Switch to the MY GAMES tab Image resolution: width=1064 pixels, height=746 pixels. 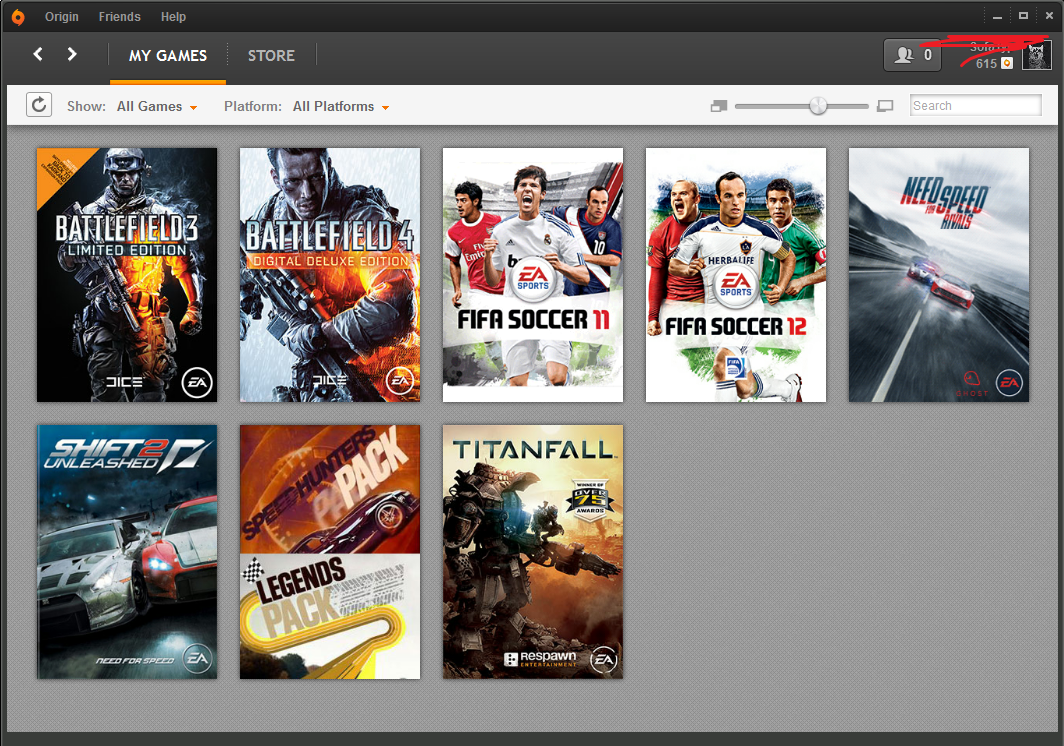point(168,56)
